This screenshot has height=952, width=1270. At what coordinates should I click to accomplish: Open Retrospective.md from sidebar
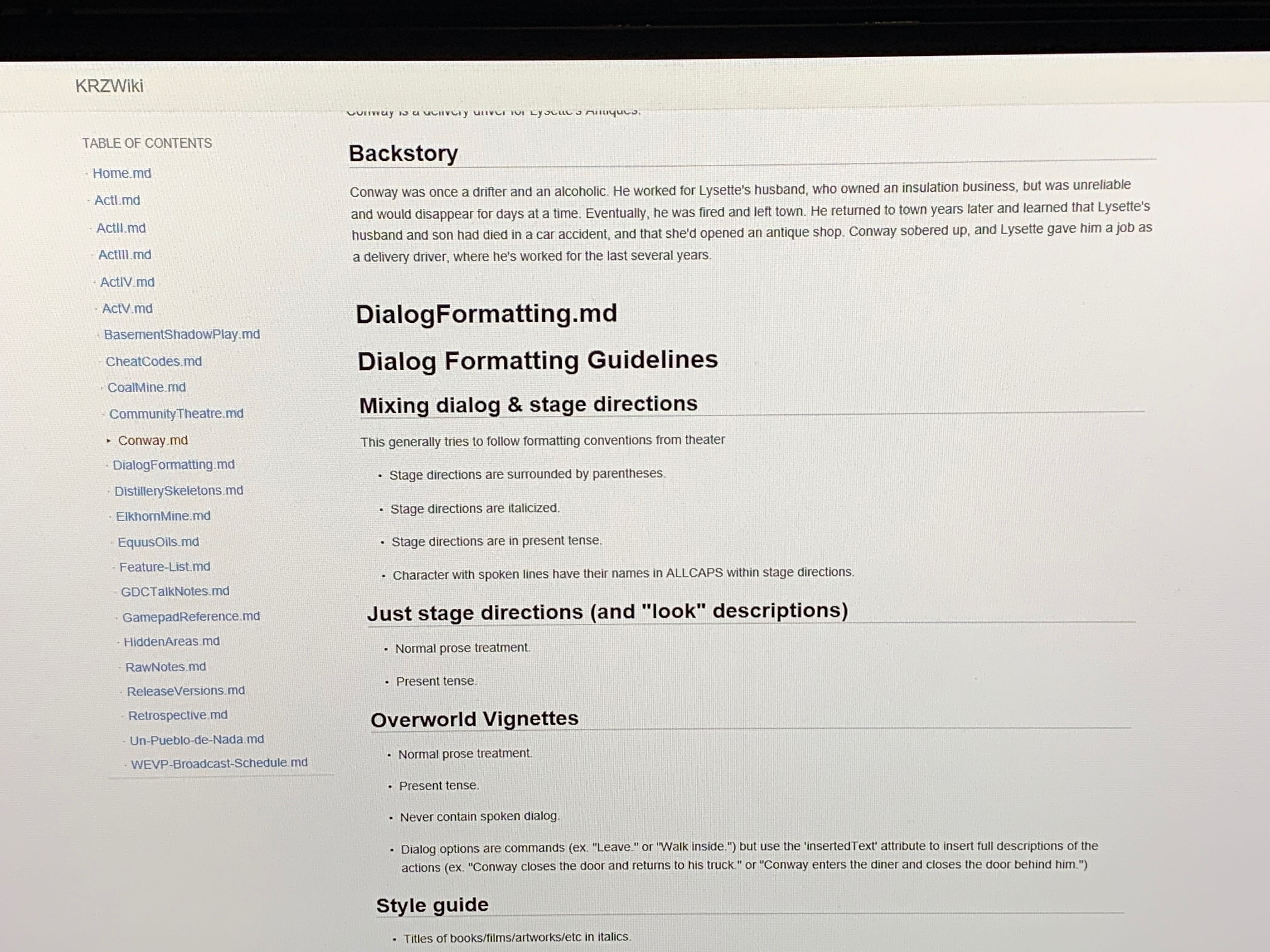[177, 715]
